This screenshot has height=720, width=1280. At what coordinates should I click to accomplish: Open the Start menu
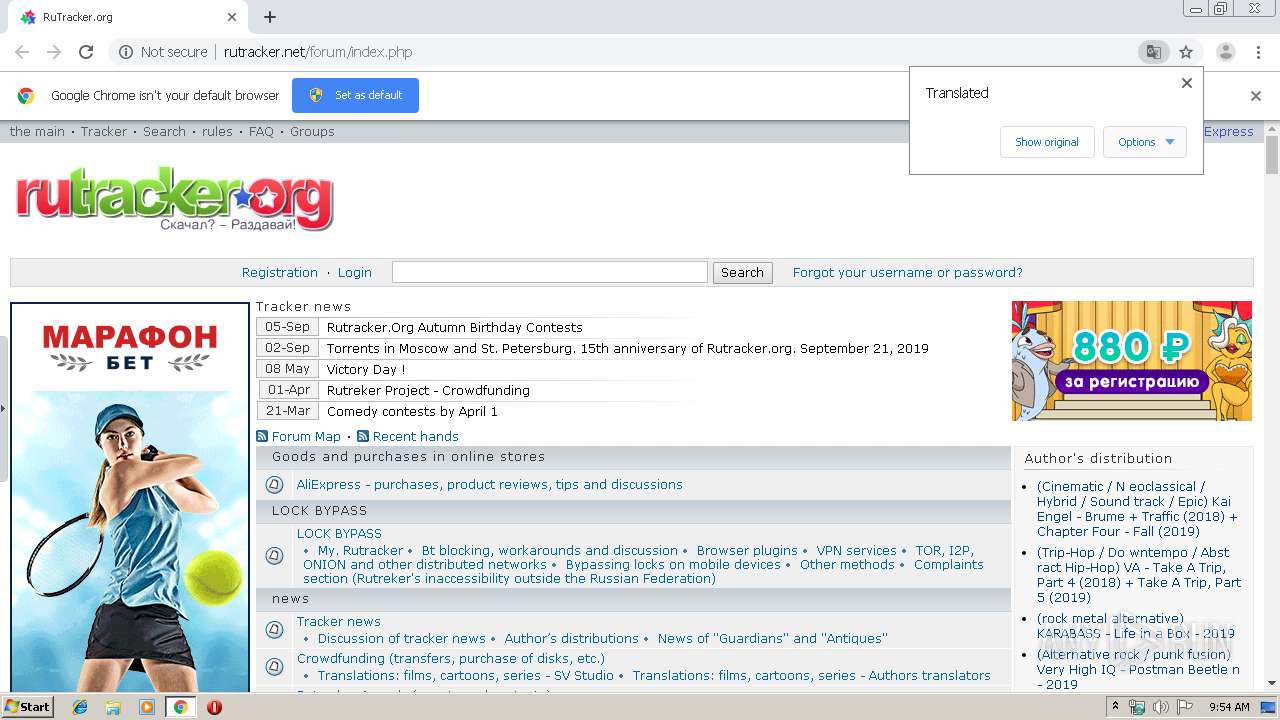pos(28,707)
